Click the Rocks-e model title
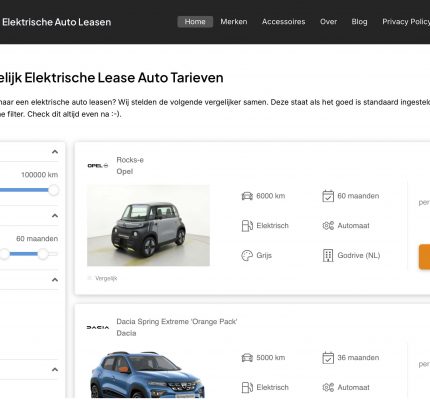The image size is (430, 400). 130,160
